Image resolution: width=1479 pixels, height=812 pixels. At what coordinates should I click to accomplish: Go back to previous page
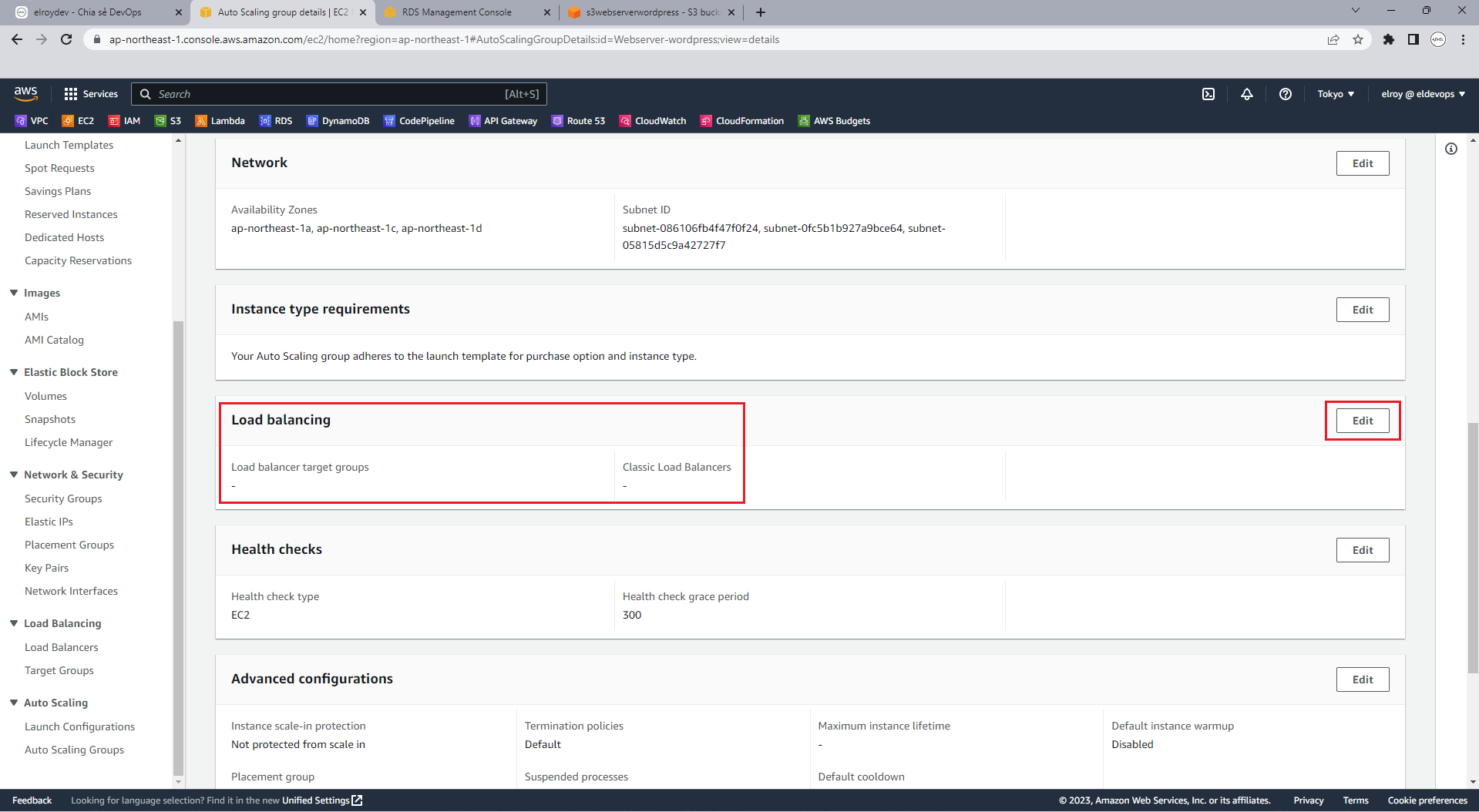(17, 39)
